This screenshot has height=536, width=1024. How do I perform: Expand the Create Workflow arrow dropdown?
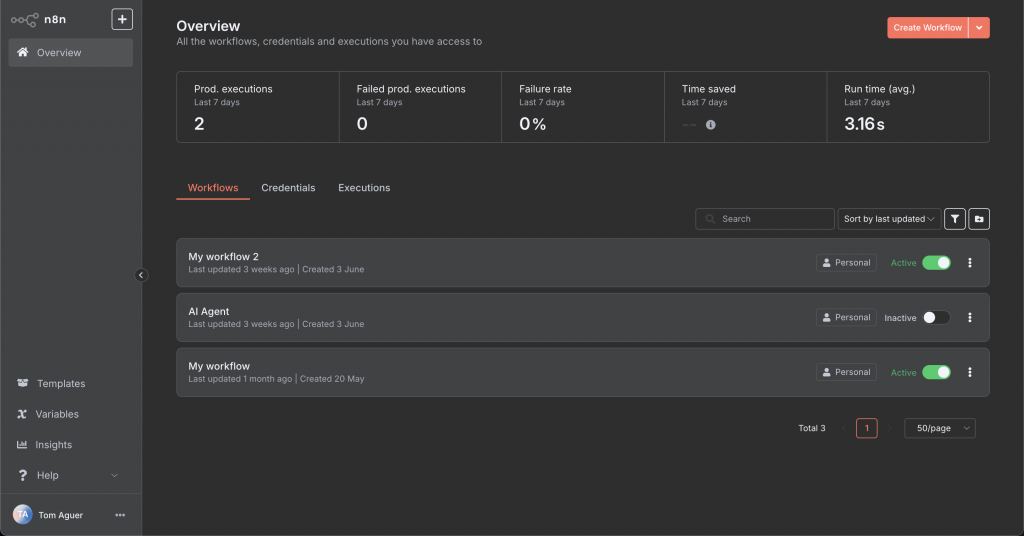[x=979, y=28]
